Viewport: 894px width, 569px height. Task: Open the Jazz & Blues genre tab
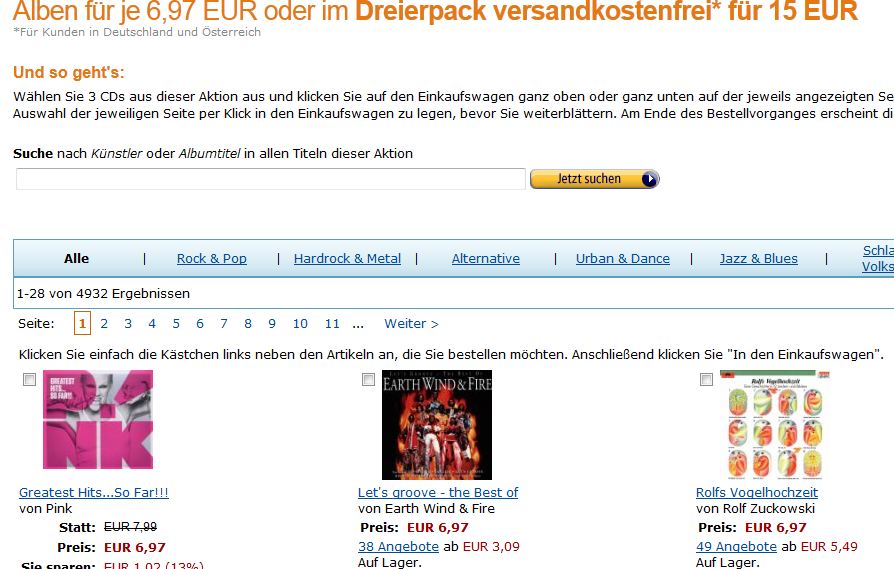758,259
